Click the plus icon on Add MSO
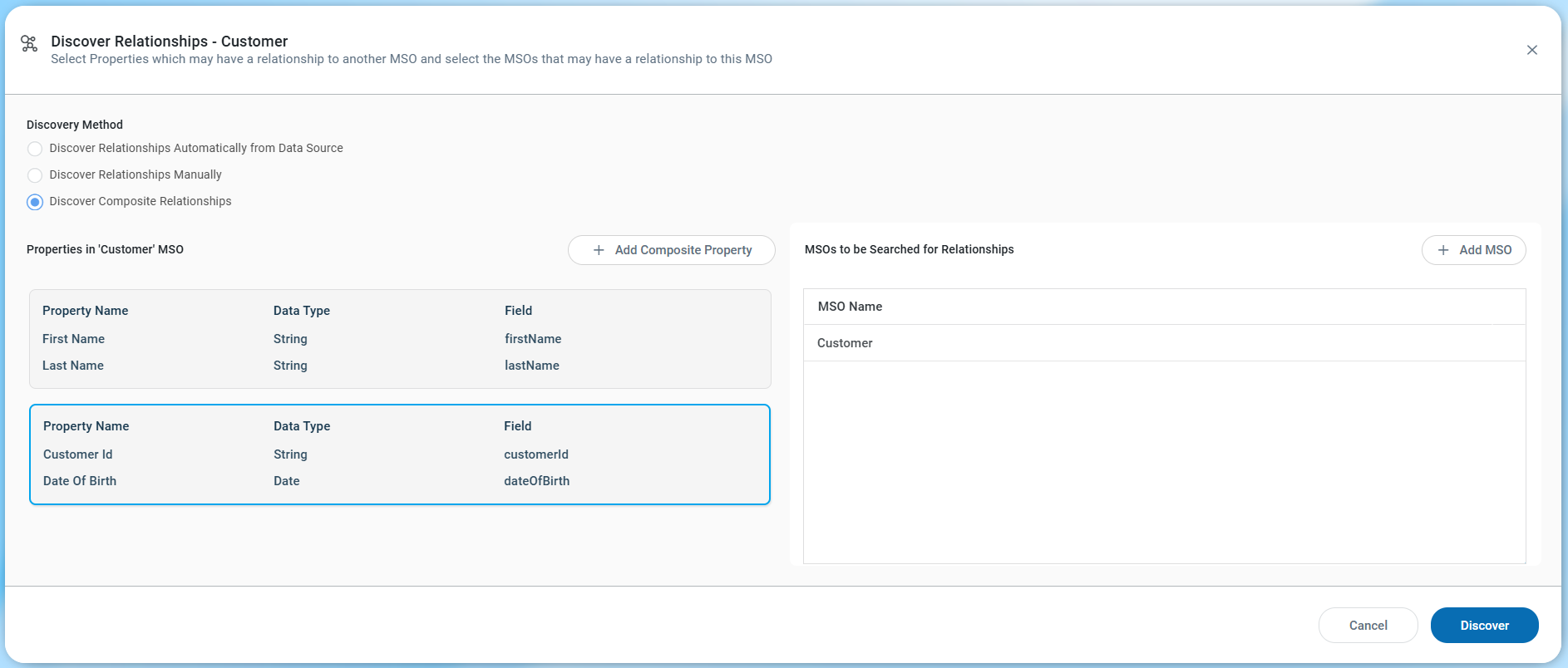The image size is (1568, 668). click(x=1443, y=250)
